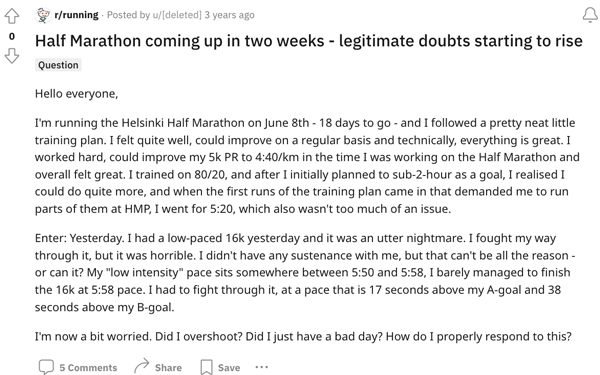Upvote the half marathon post

click(x=11, y=16)
